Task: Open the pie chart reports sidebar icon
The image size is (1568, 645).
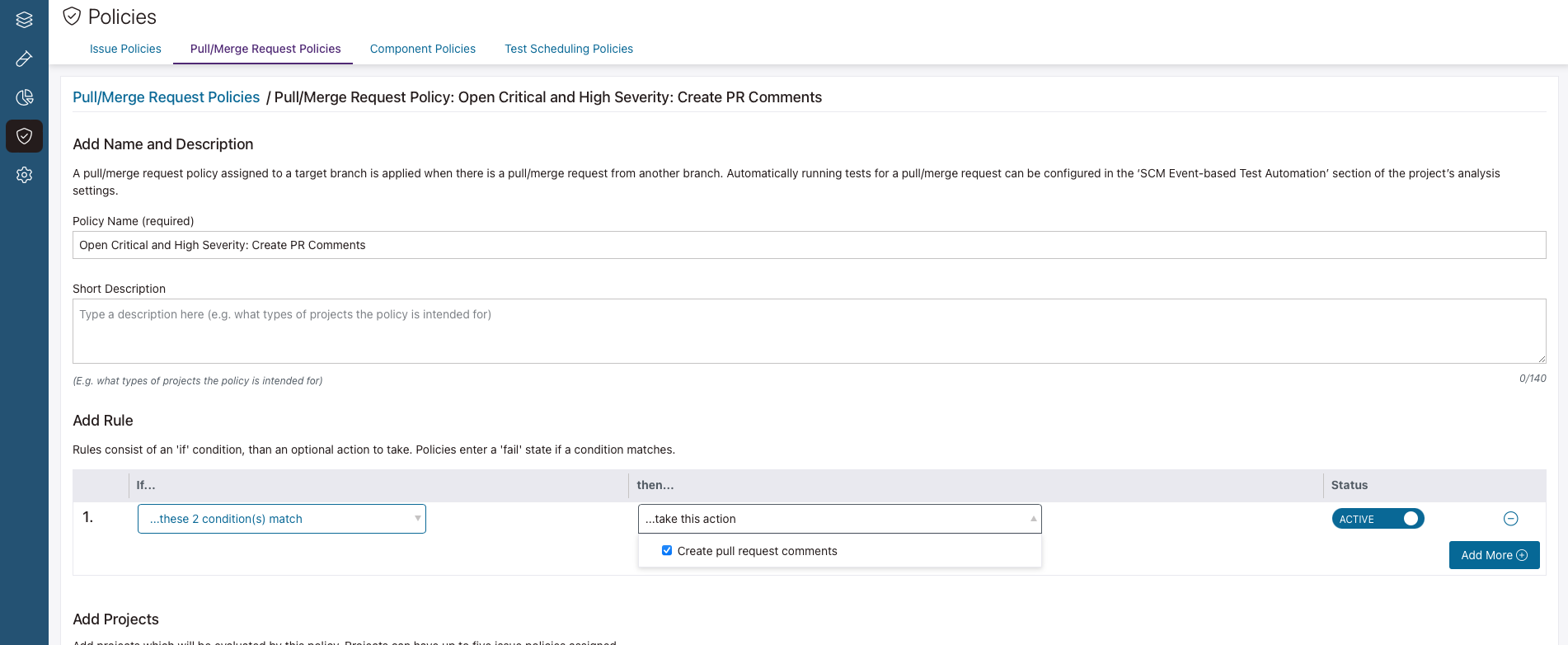Action: (x=24, y=97)
